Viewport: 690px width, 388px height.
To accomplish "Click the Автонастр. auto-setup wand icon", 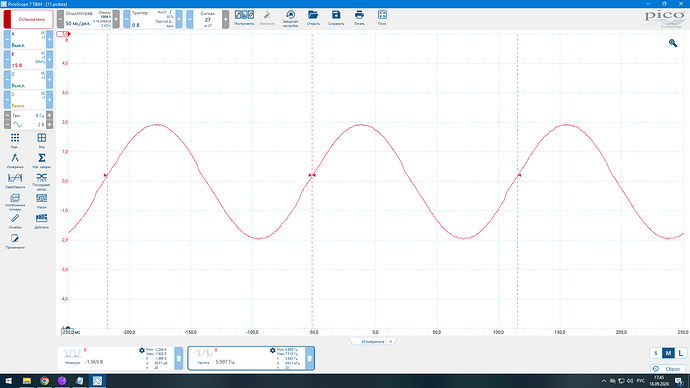I will [x=267, y=18].
